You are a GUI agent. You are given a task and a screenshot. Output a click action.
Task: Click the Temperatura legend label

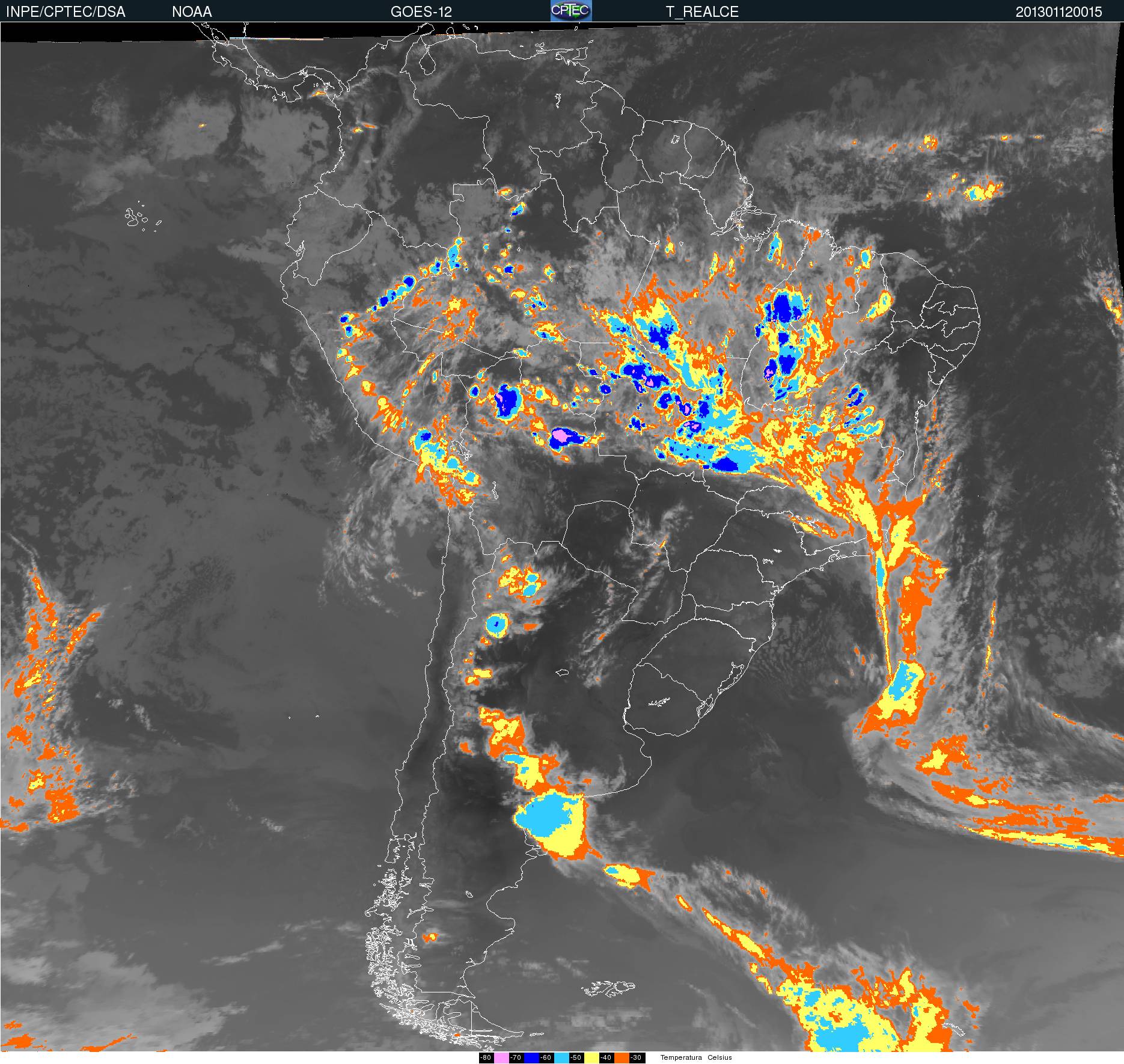click(x=681, y=1058)
